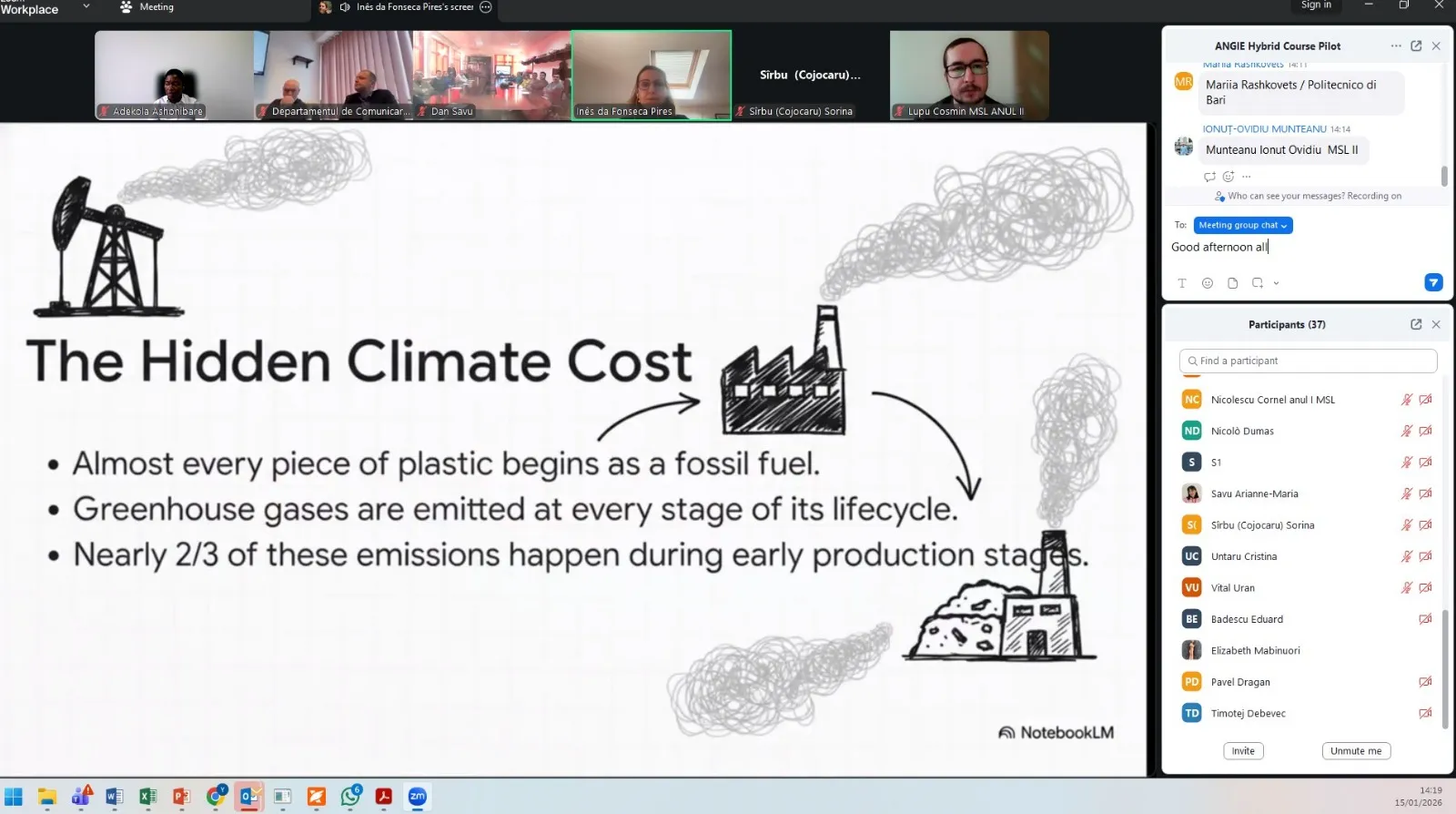Open chat panel more options menu

tap(1395, 46)
